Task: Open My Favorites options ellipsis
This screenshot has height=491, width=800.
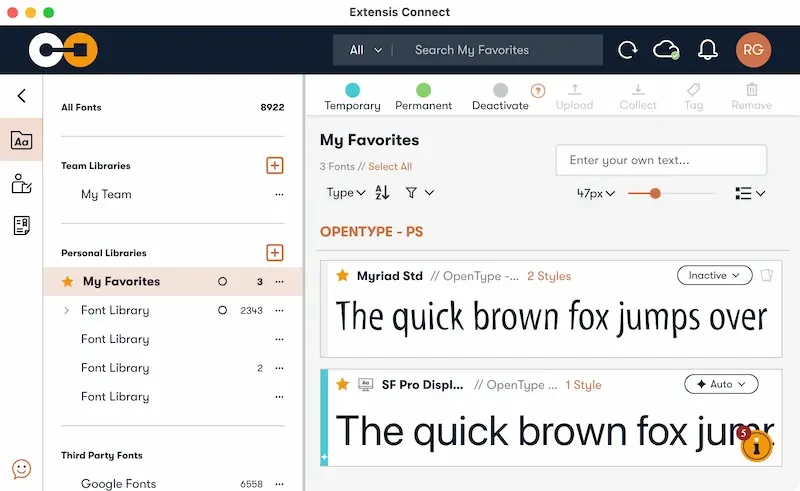Action: [279, 282]
